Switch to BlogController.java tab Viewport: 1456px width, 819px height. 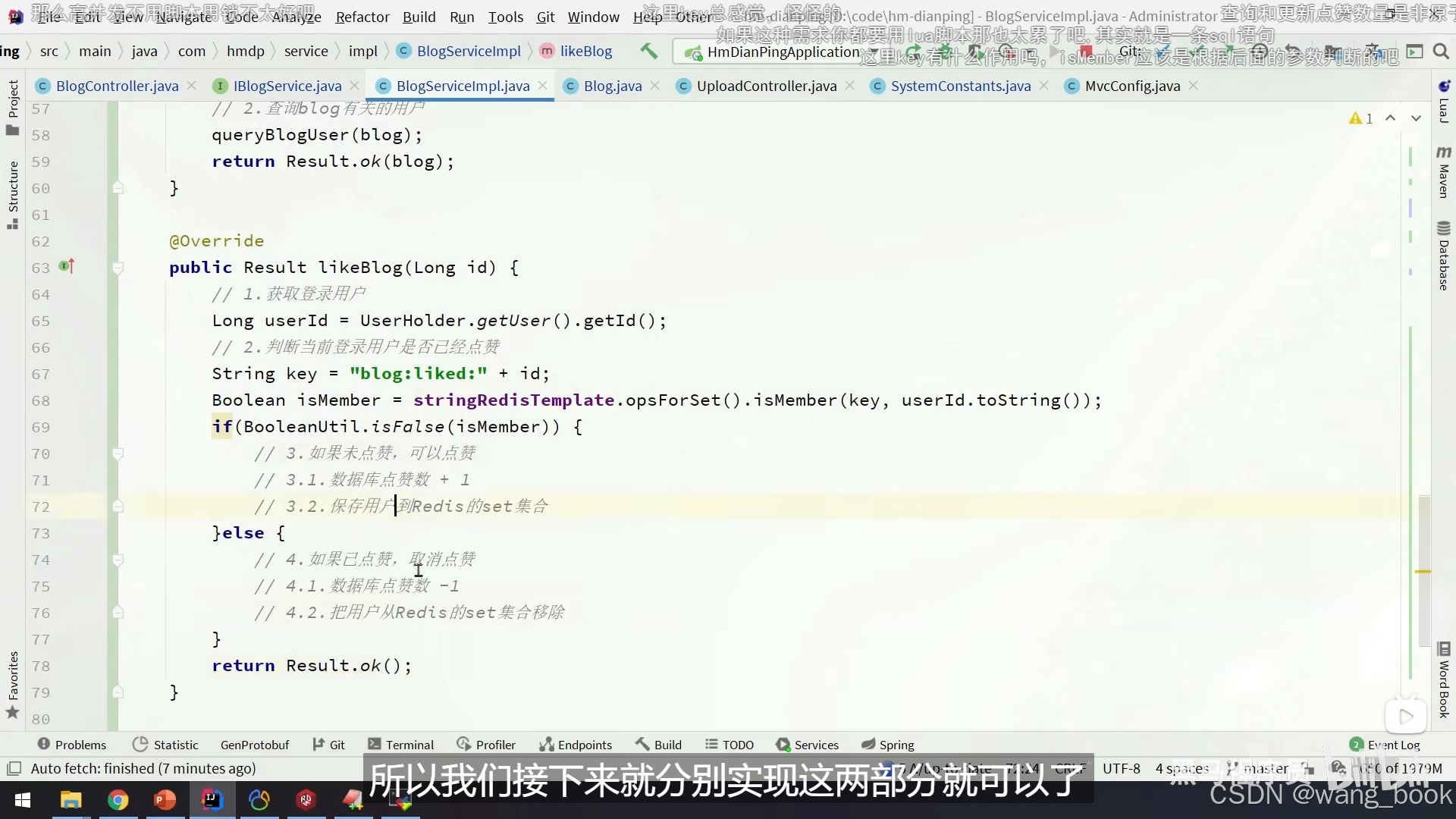117,86
